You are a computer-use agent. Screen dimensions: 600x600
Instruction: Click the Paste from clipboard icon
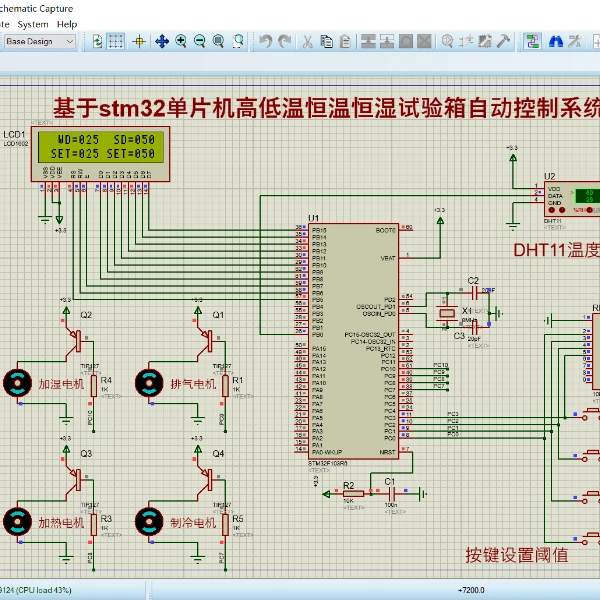[345, 41]
